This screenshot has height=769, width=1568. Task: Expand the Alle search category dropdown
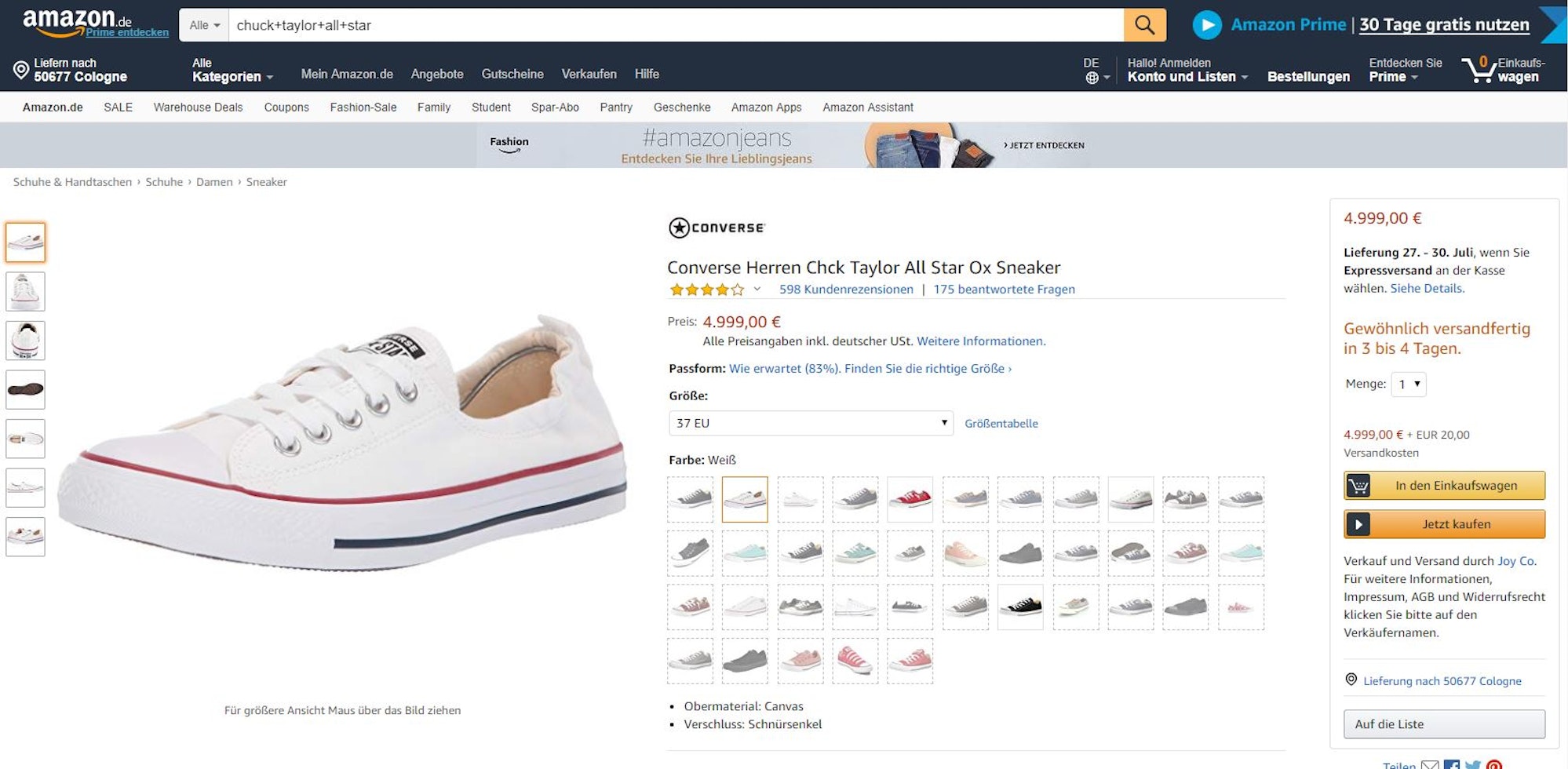click(x=204, y=25)
